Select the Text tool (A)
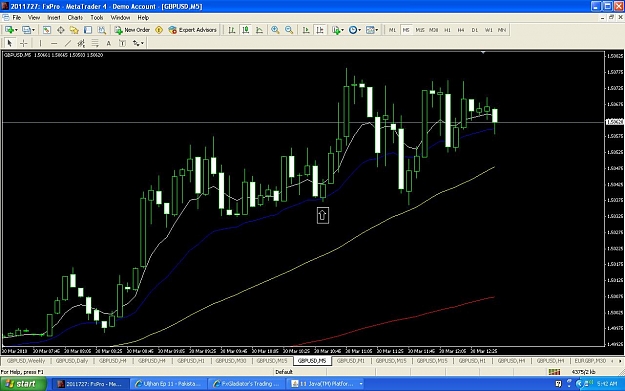This screenshot has height=391, width=625. [x=108, y=43]
